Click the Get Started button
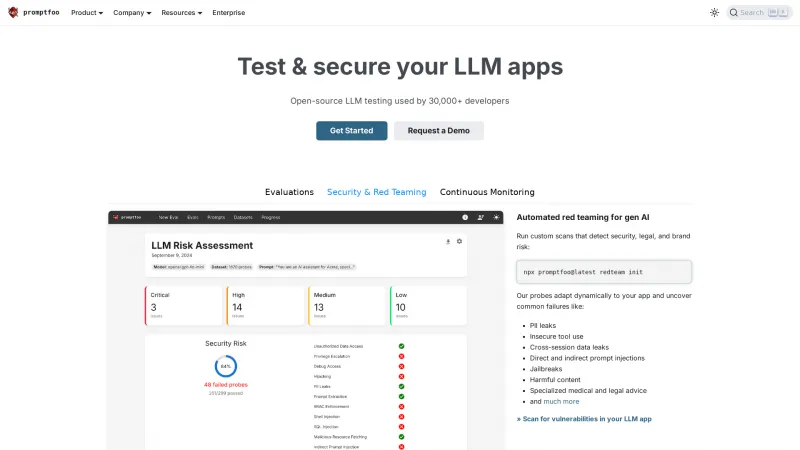 (352, 131)
